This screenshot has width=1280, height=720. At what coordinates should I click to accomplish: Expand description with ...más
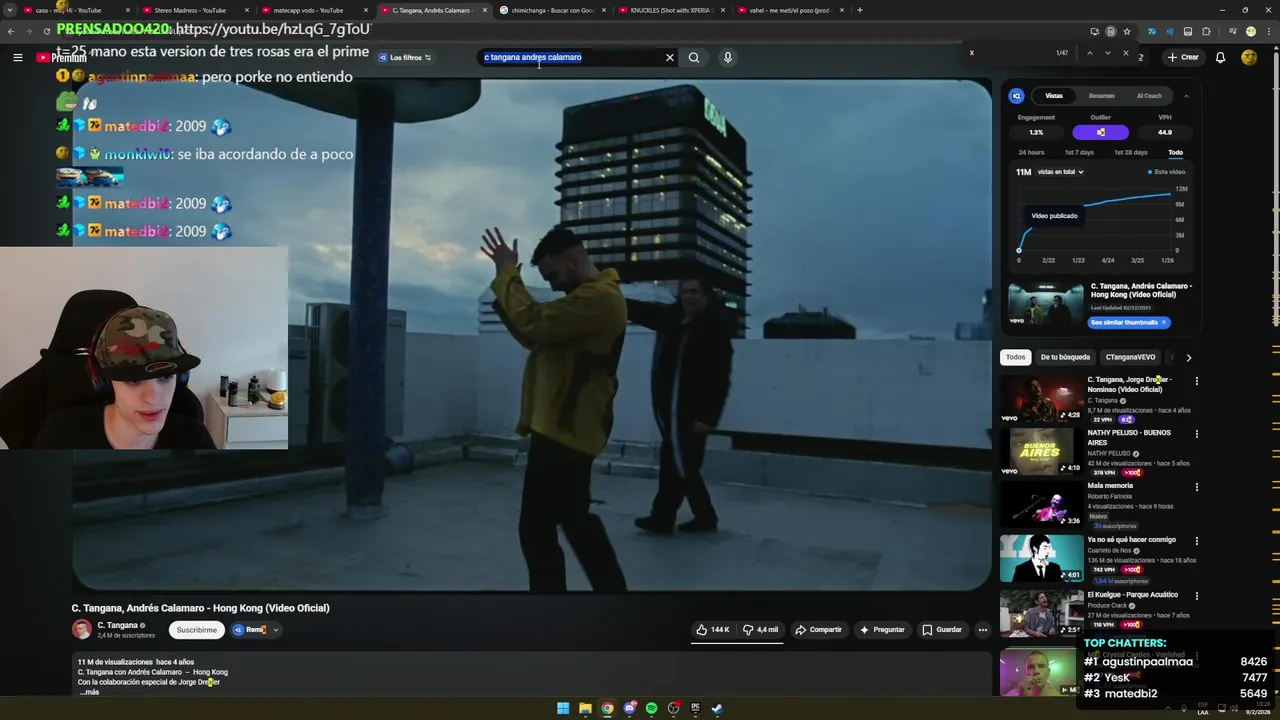point(89,692)
